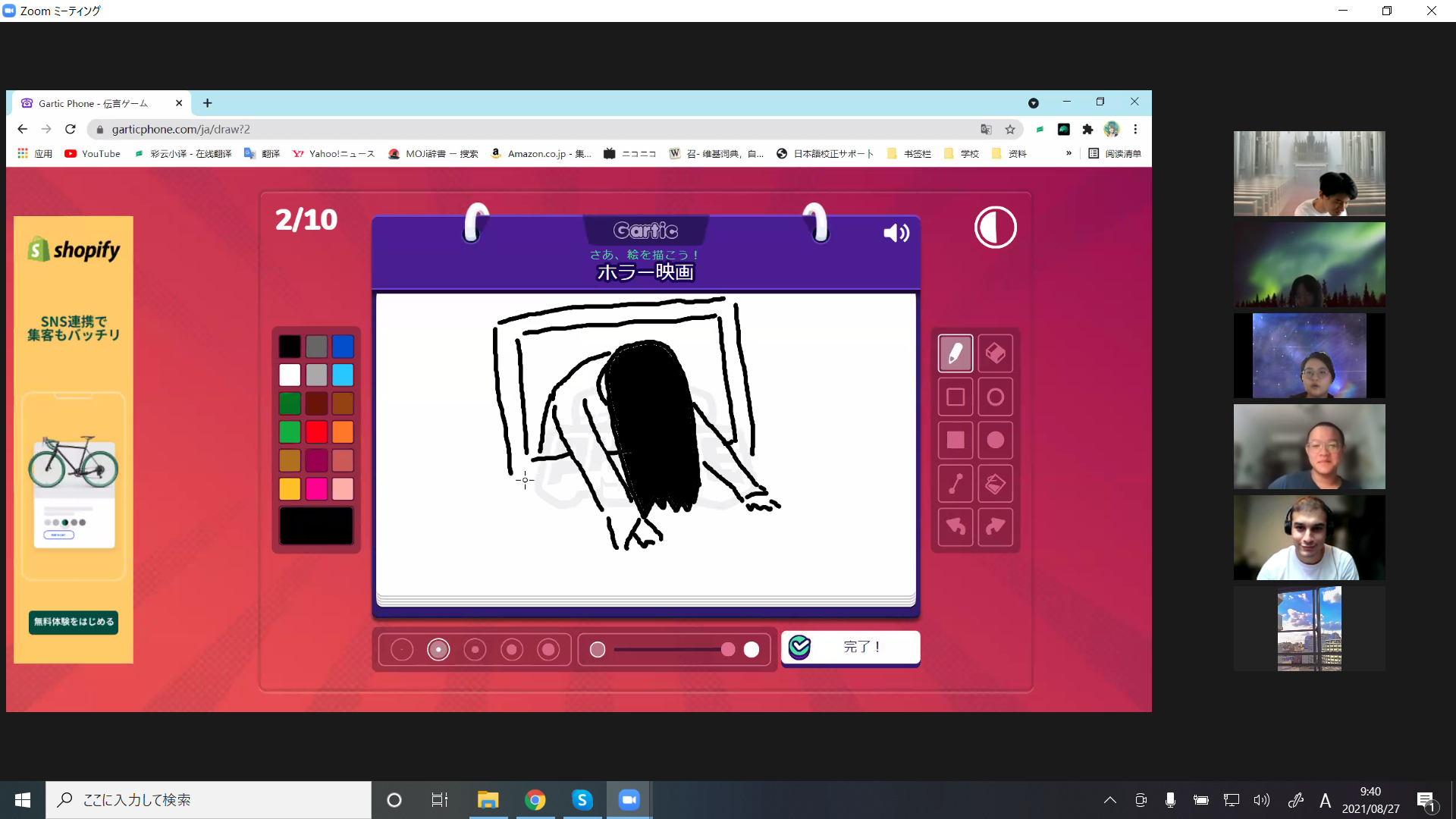Click the translate page icon
Viewport: 1456px width, 819px height.
coord(986,130)
